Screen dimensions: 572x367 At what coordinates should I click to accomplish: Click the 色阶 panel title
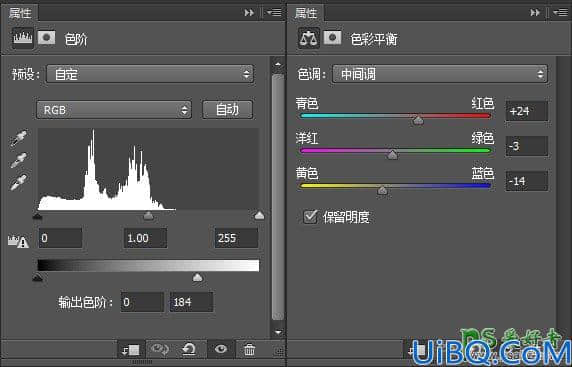76,39
